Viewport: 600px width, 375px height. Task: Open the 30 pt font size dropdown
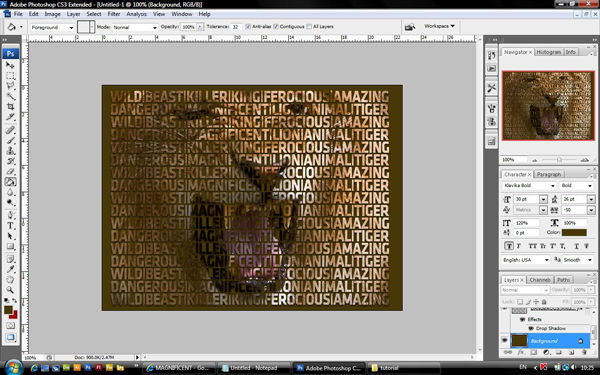tap(543, 199)
